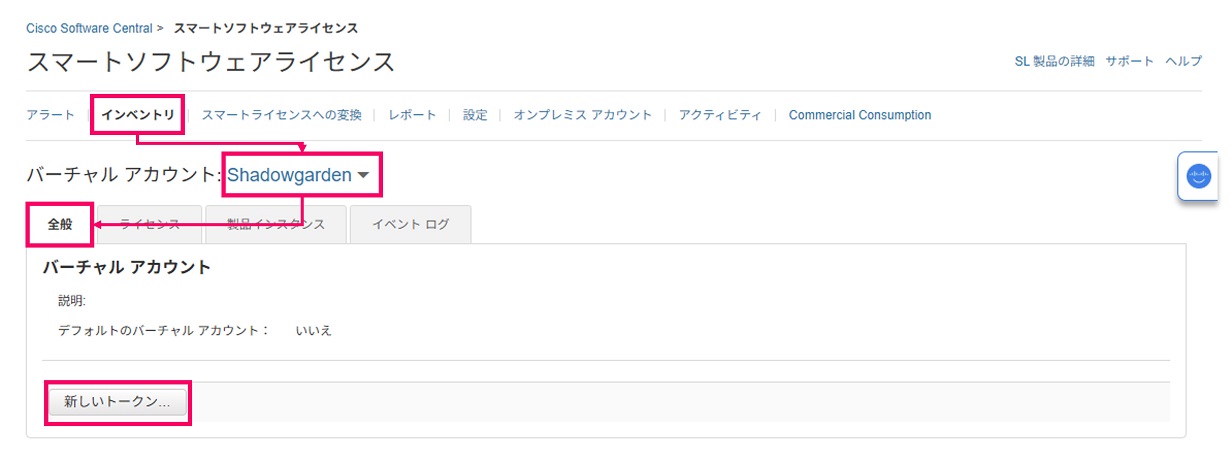Go to スマートライセンスへの変換
The height and width of the screenshot is (460, 1232).
coord(281,115)
